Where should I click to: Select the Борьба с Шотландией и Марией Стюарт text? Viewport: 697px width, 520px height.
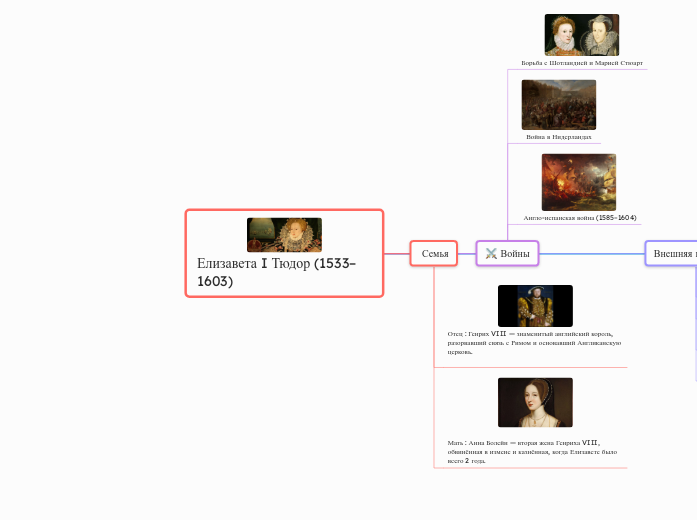582,63
